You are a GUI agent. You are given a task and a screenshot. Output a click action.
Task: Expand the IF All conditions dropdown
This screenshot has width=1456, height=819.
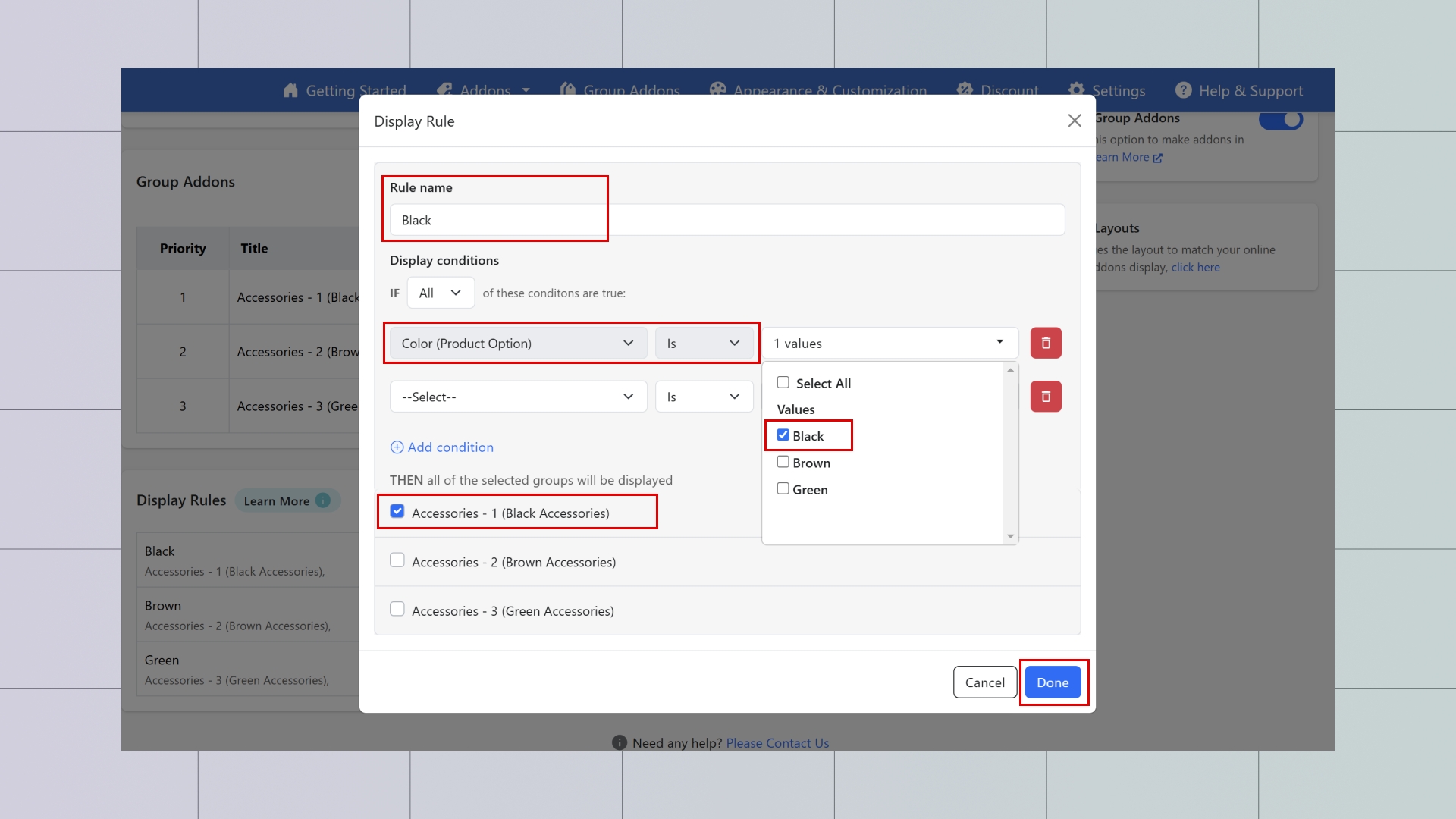440,293
